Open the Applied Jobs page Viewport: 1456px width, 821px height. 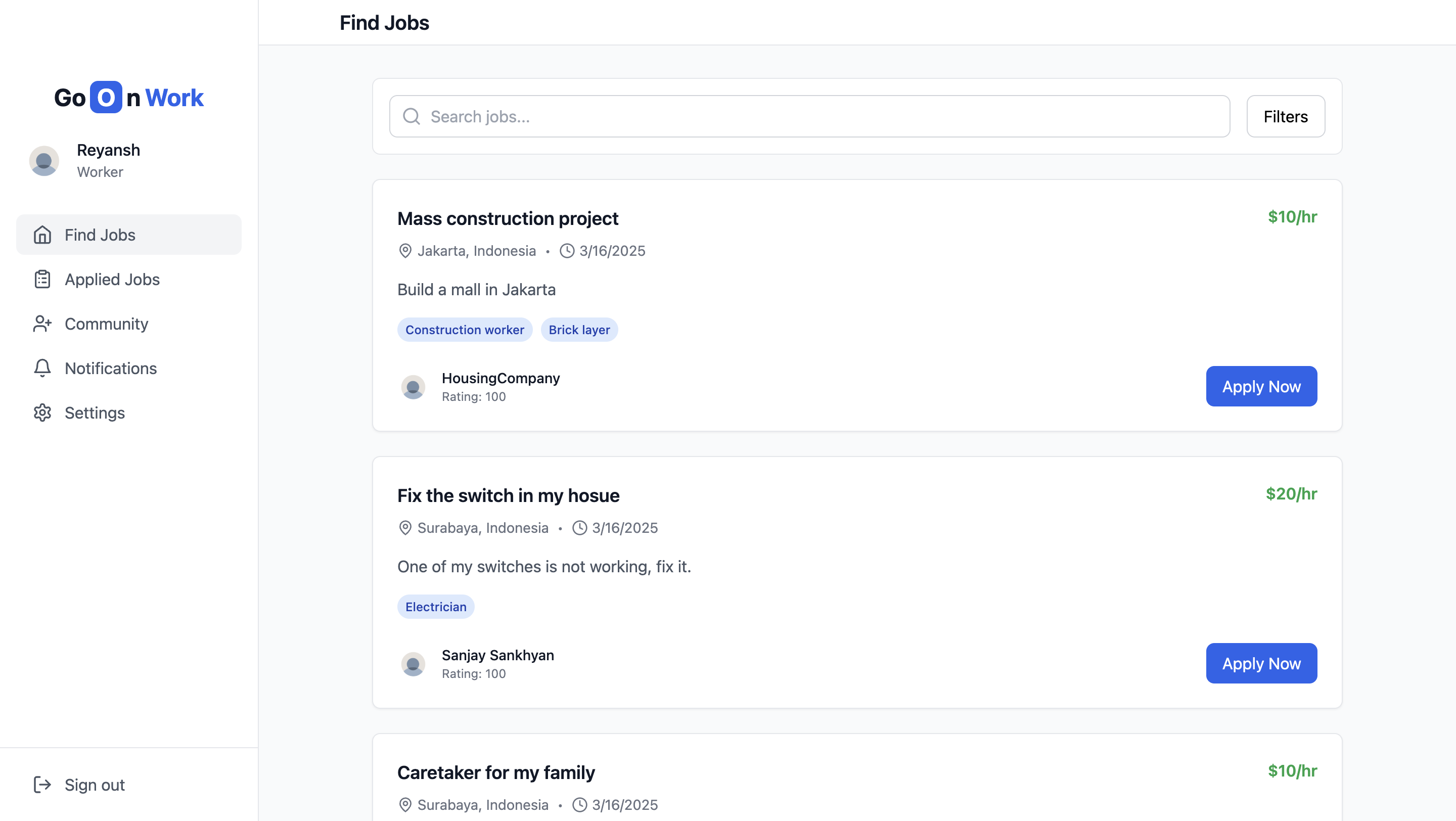coord(112,279)
